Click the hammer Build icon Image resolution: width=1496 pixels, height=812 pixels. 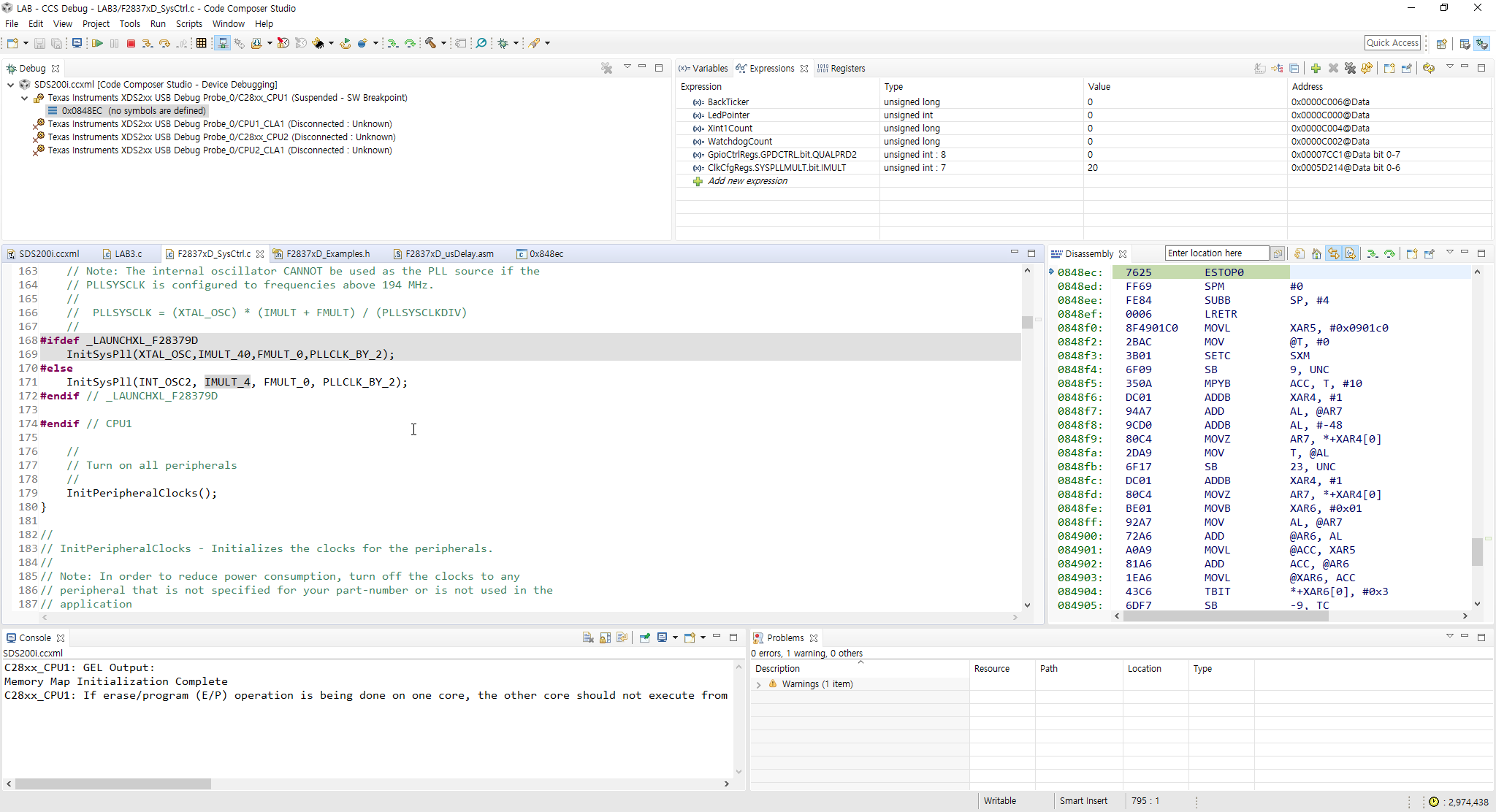point(431,44)
